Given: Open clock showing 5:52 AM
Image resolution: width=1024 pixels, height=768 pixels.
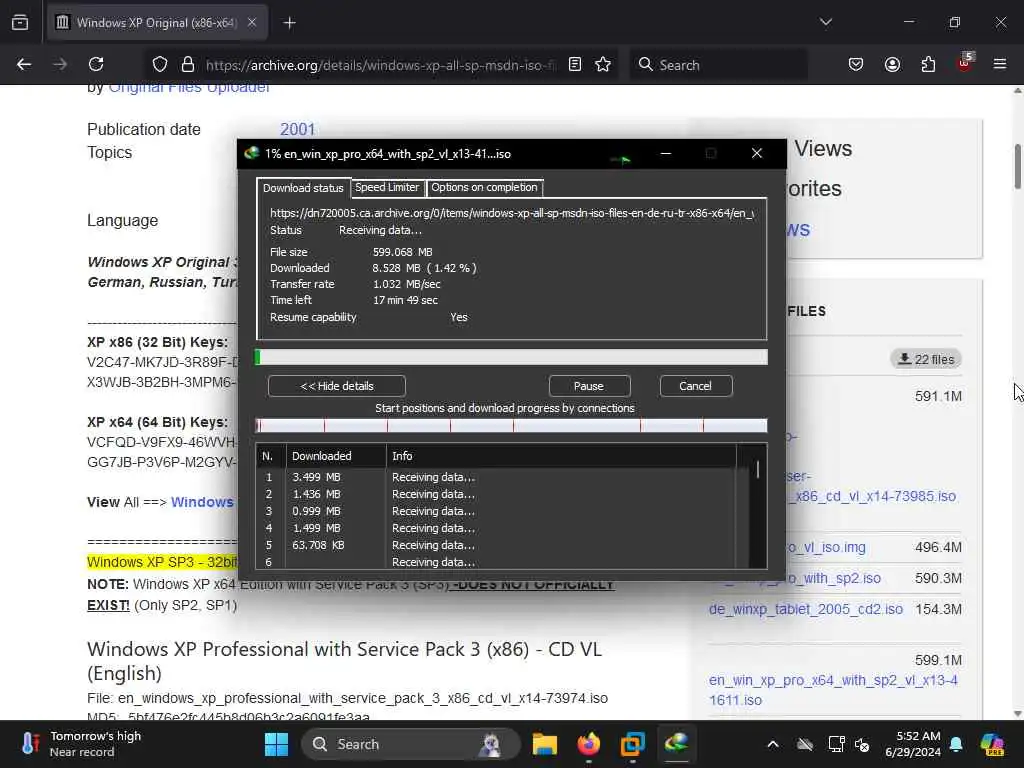Looking at the screenshot, I should pos(913,744).
